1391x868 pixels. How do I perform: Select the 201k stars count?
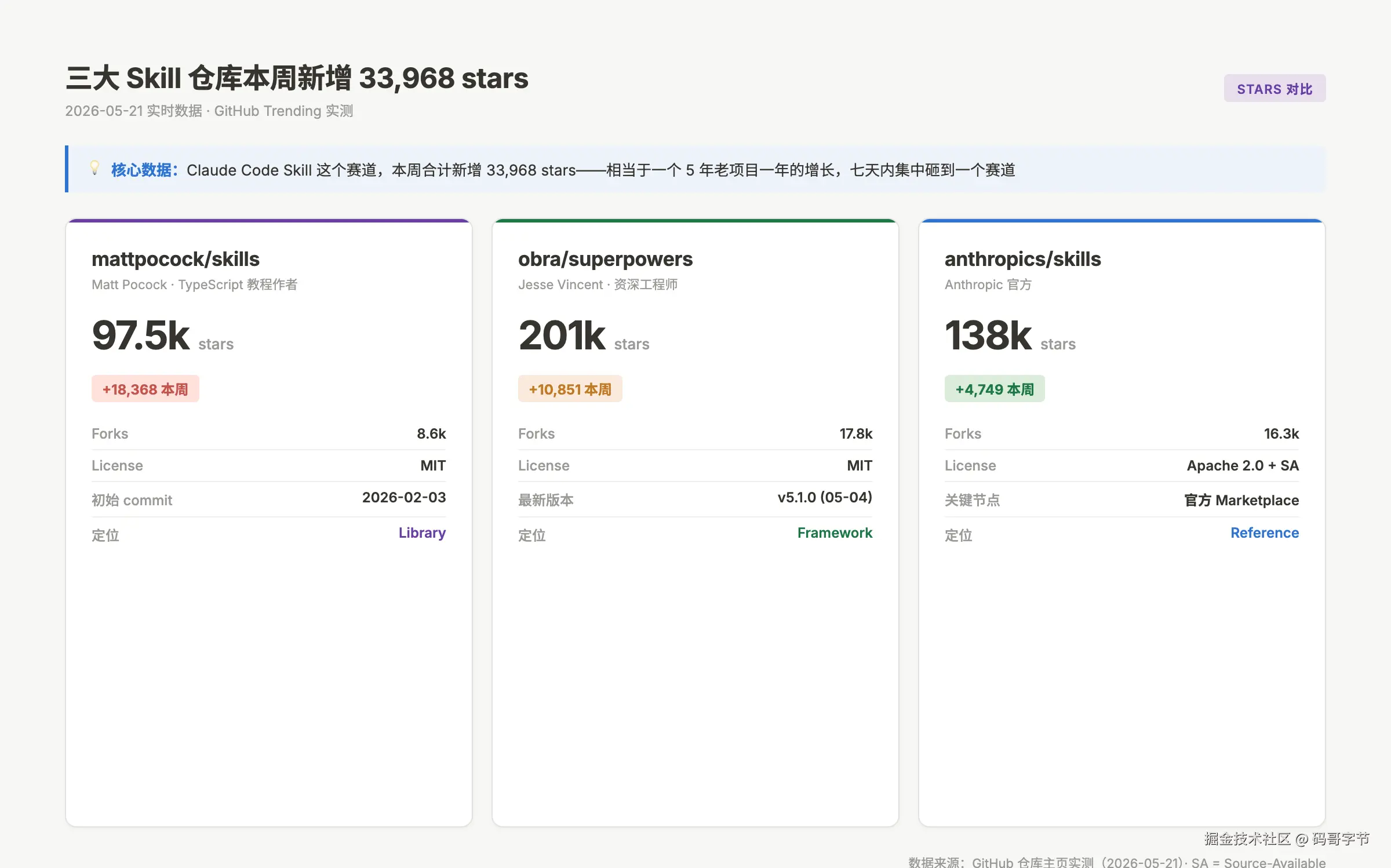(x=562, y=335)
